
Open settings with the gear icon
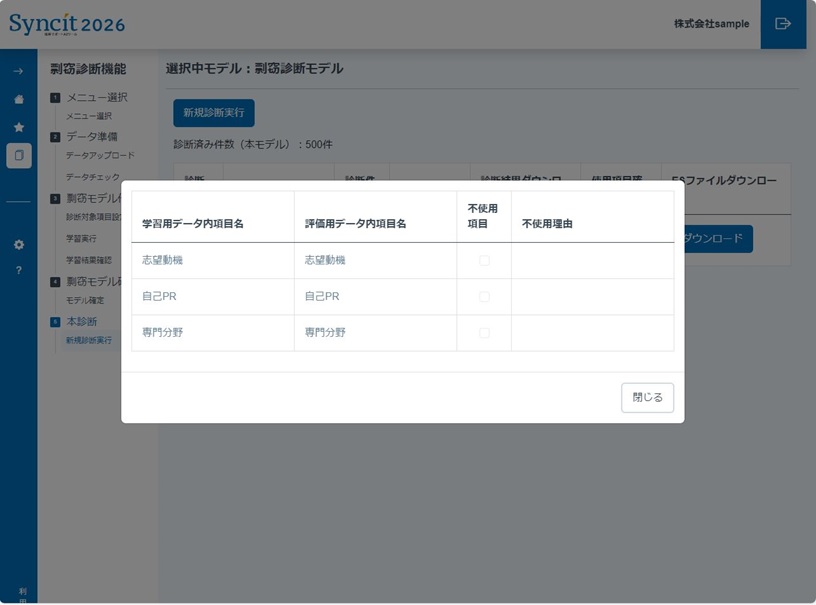[18, 244]
